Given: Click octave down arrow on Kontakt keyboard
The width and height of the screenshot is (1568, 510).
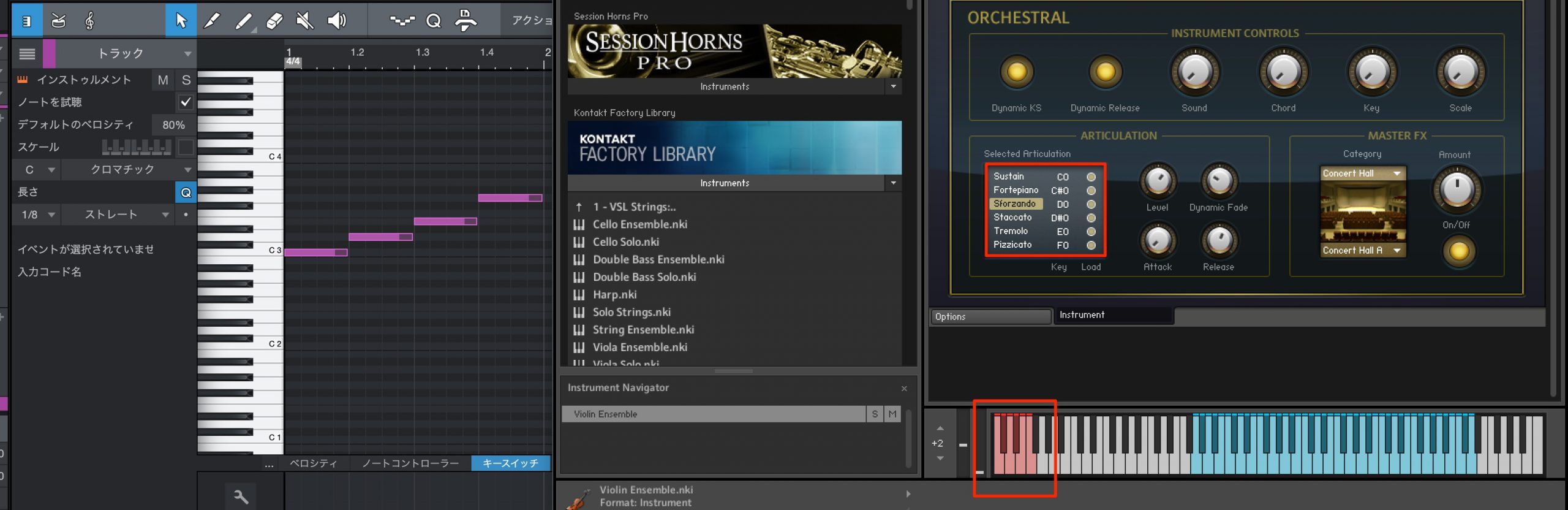Looking at the screenshot, I should pos(940,459).
